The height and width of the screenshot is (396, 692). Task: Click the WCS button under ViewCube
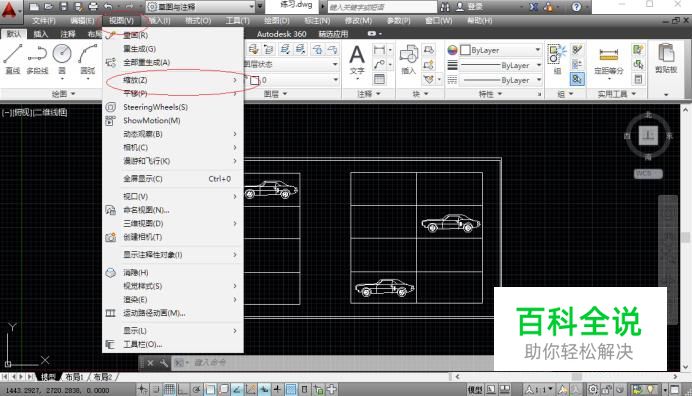click(x=648, y=173)
